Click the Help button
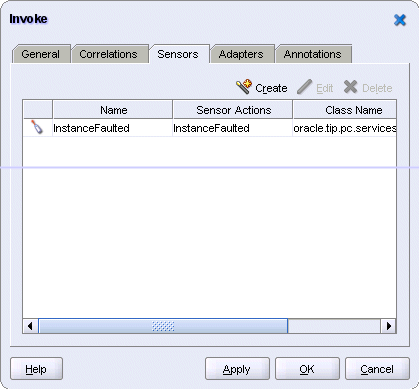The width and height of the screenshot is (419, 389). tap(36, 369)
